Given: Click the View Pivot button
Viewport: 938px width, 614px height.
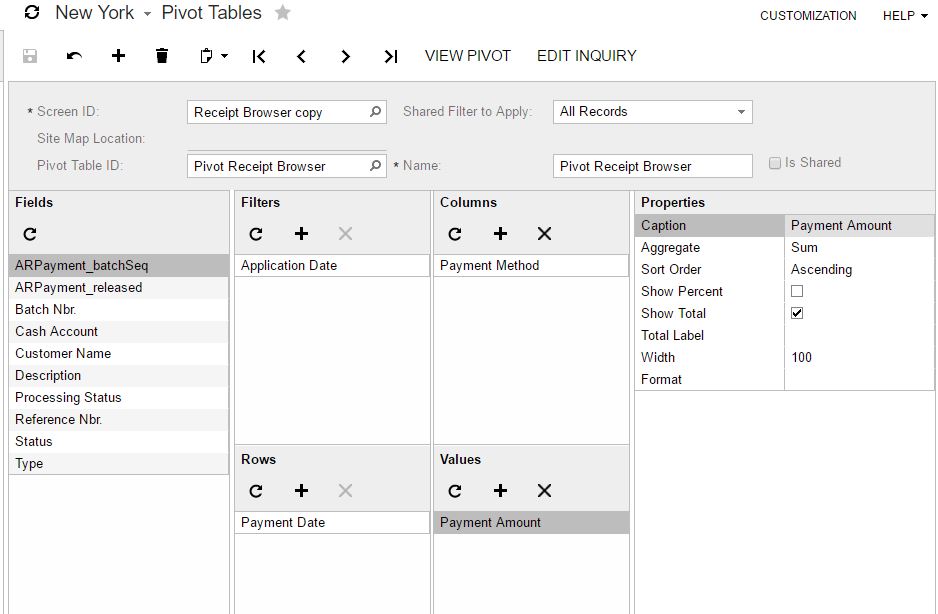Looking at the screenshot, I should pos(468,56).
